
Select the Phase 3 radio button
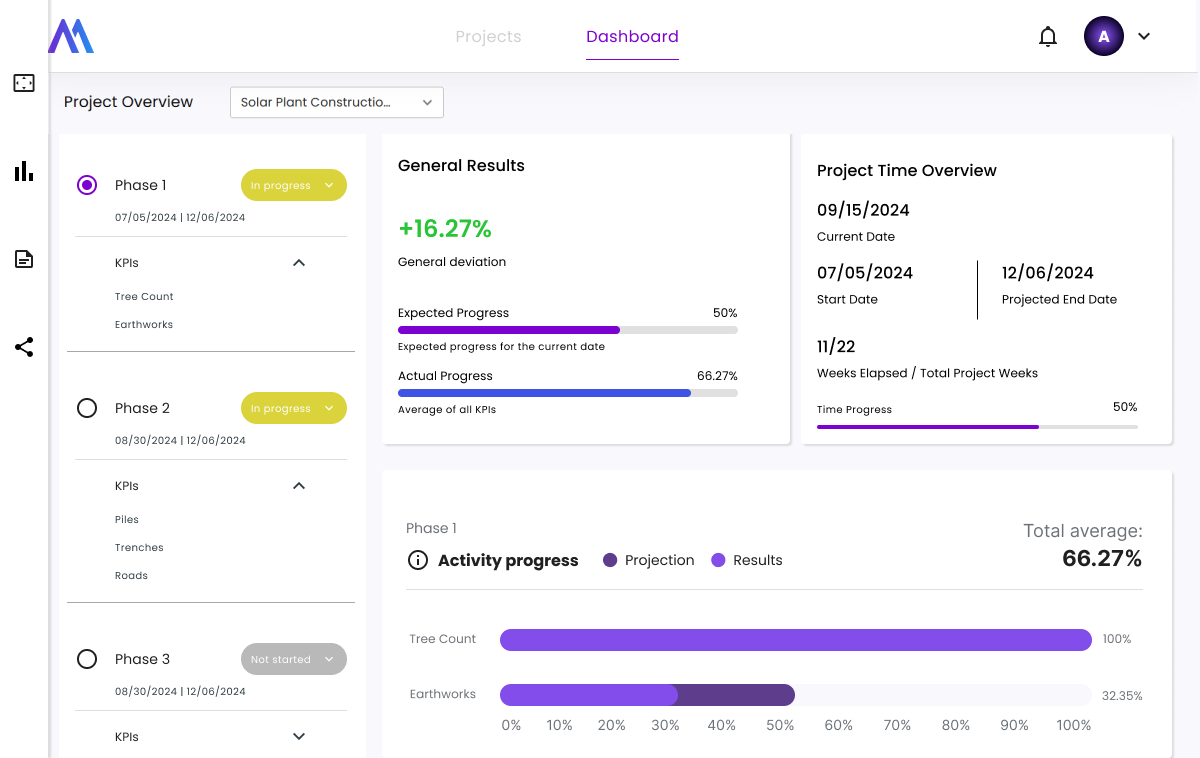pos(87,659)
